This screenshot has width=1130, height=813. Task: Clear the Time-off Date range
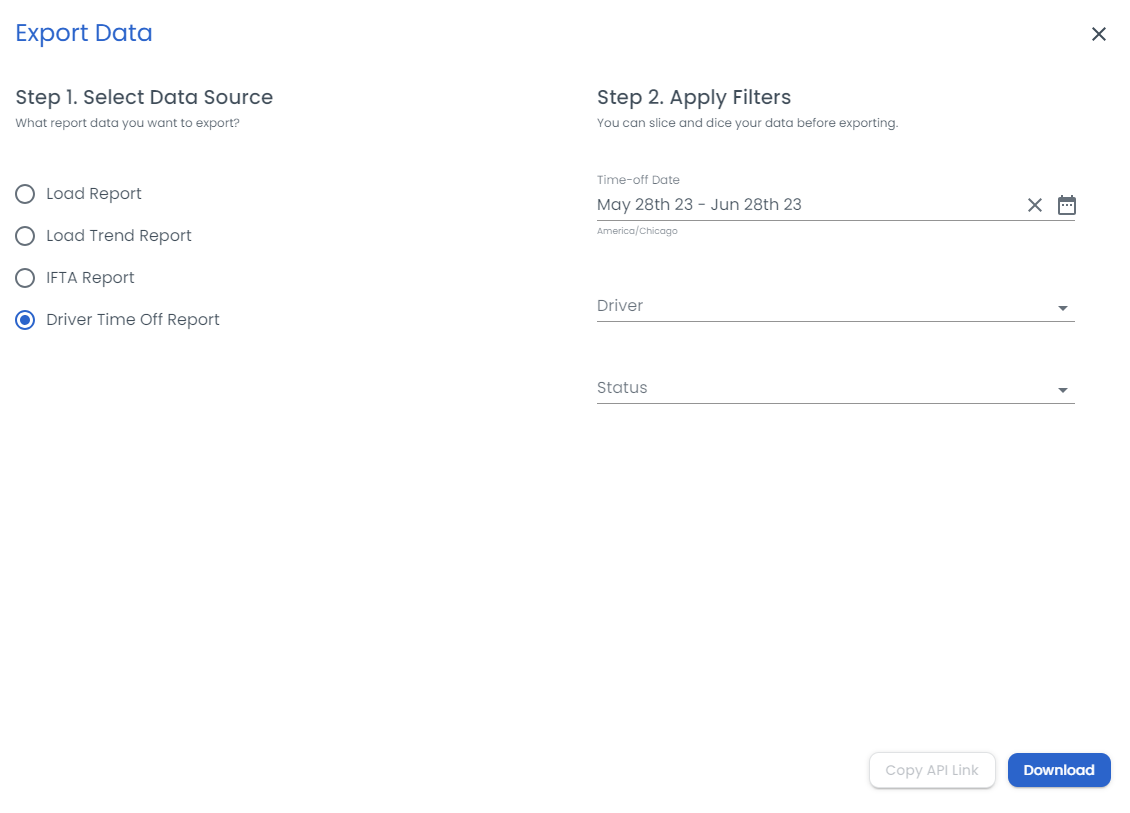[1034, 205]
